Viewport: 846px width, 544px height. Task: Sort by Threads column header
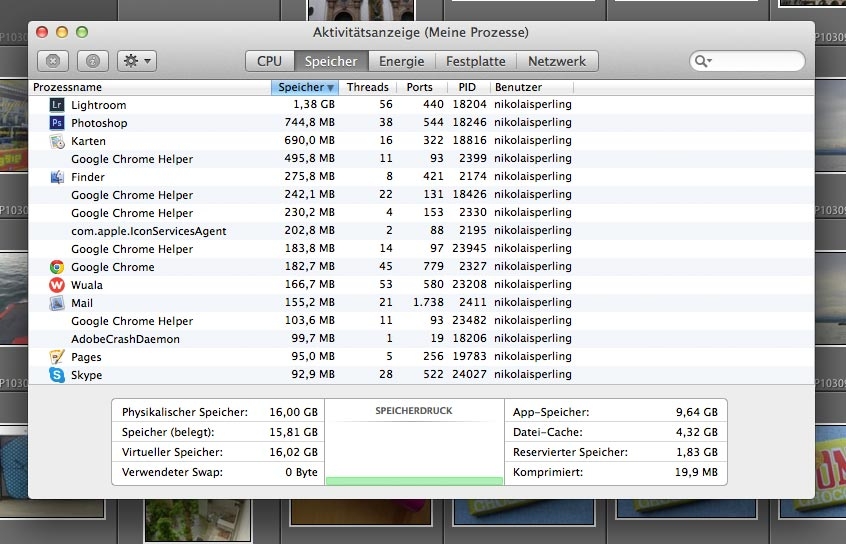(x=367, y=87)
